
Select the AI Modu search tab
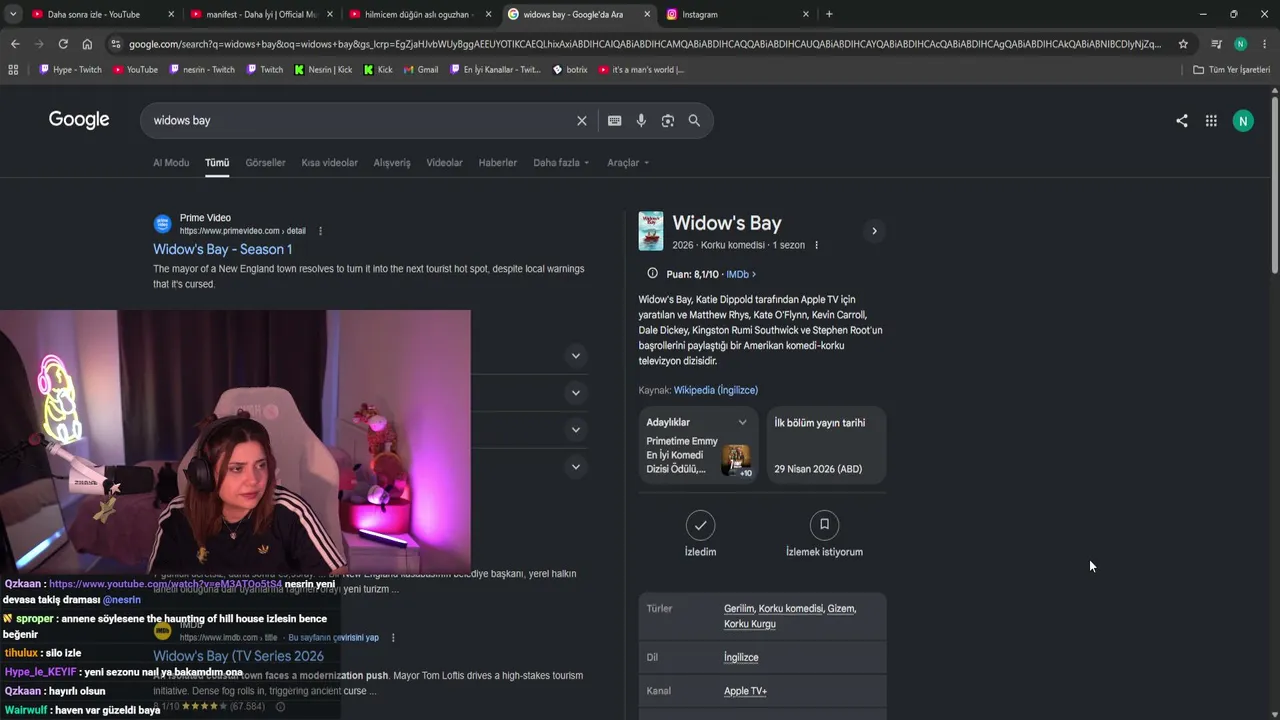[171, 163]
